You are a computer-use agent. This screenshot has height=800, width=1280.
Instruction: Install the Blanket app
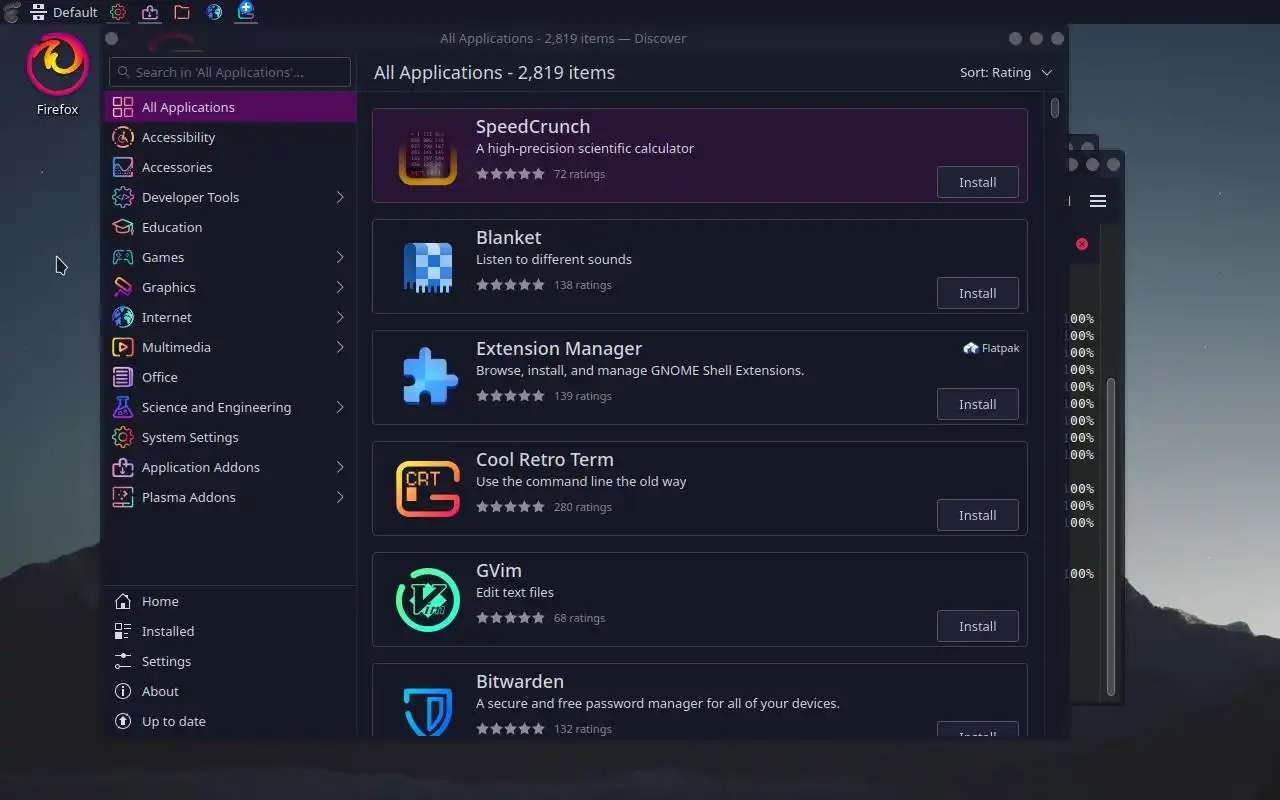tap(978, 293)
